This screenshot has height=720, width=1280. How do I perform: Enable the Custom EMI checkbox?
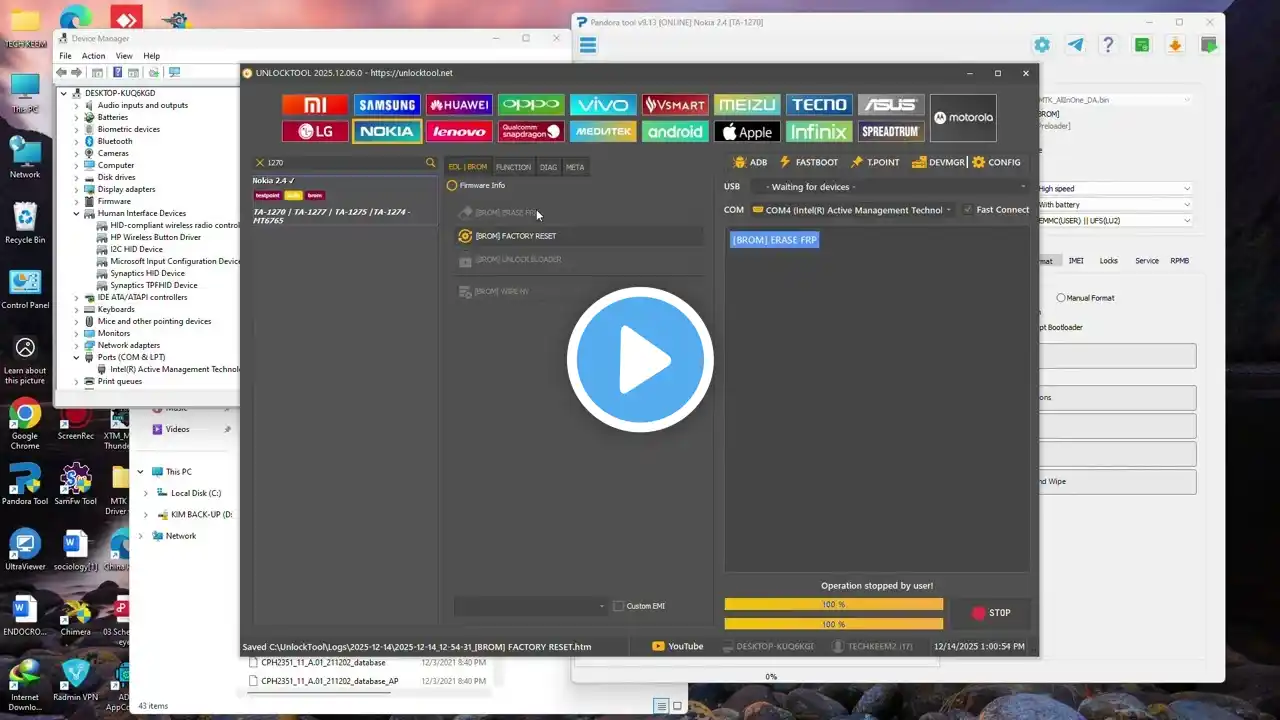point(618,606)
